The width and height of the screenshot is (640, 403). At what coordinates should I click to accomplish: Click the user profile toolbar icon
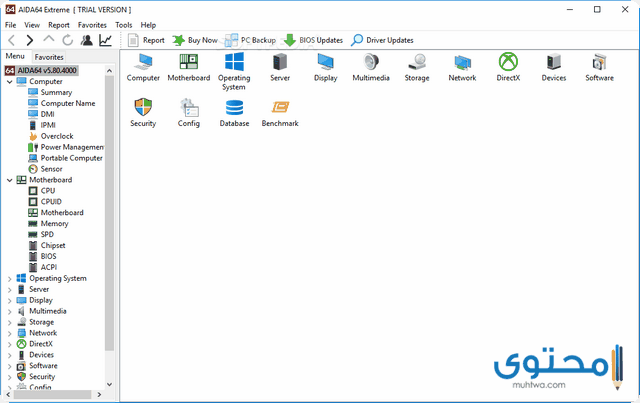point(86,40)
